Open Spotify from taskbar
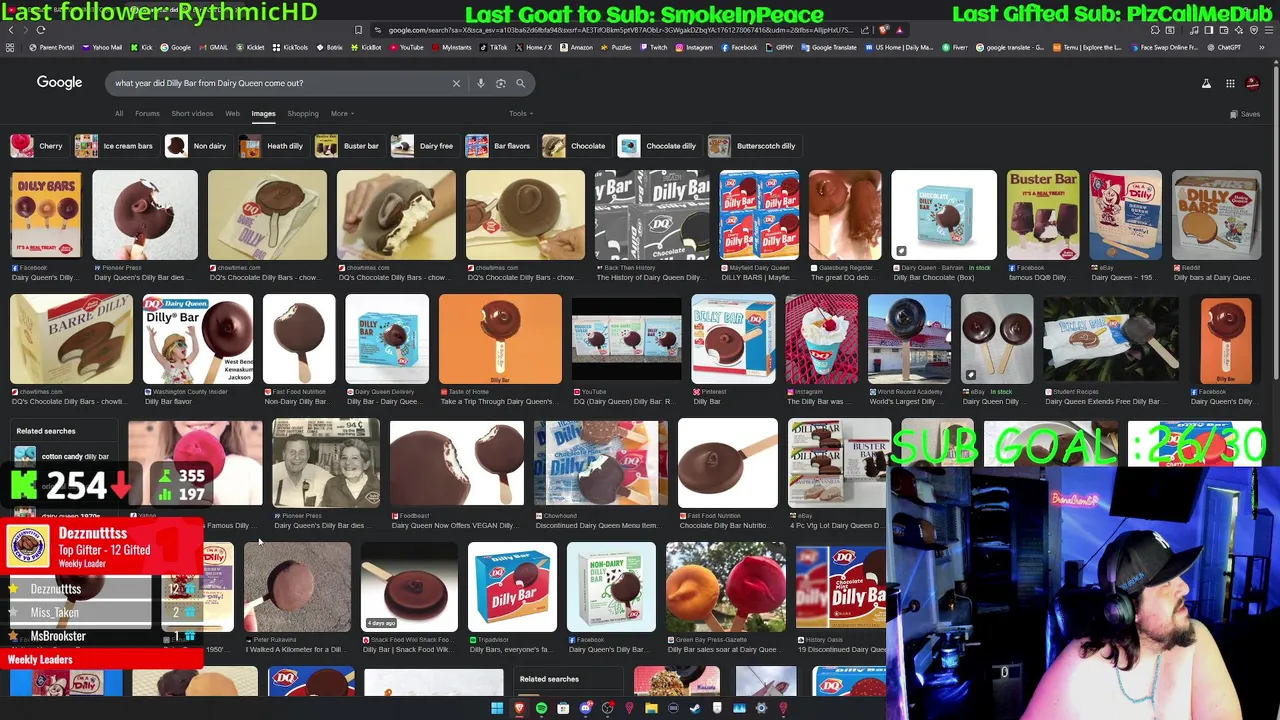1280x720 pixels. click(x=541, y=708)
